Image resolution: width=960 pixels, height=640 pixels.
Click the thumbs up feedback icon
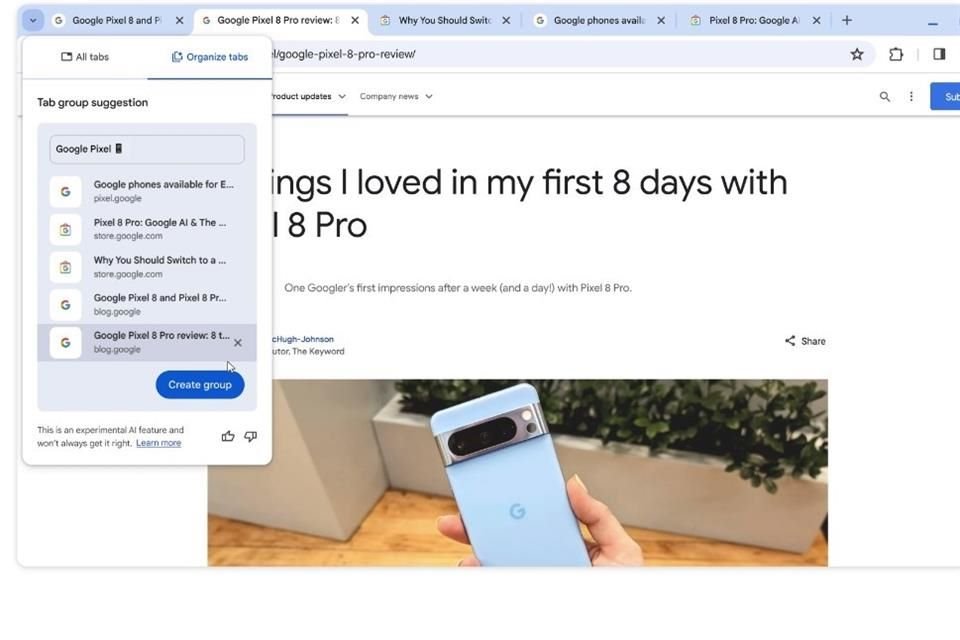click(x=228, y=436)
